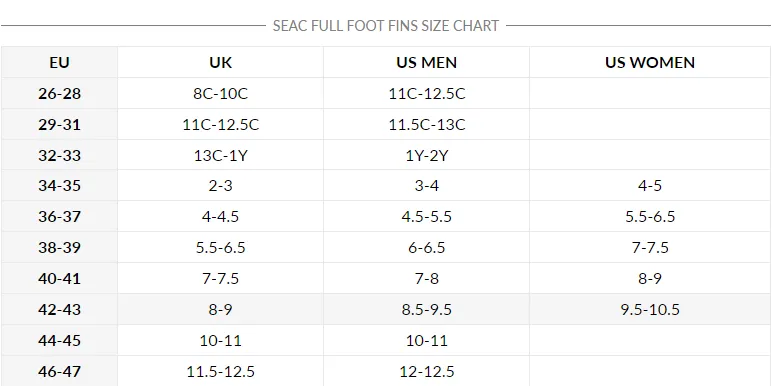Select the 11.5C-13C US men cell
Screen dimensions: 773x386
(x=426, y=124)
